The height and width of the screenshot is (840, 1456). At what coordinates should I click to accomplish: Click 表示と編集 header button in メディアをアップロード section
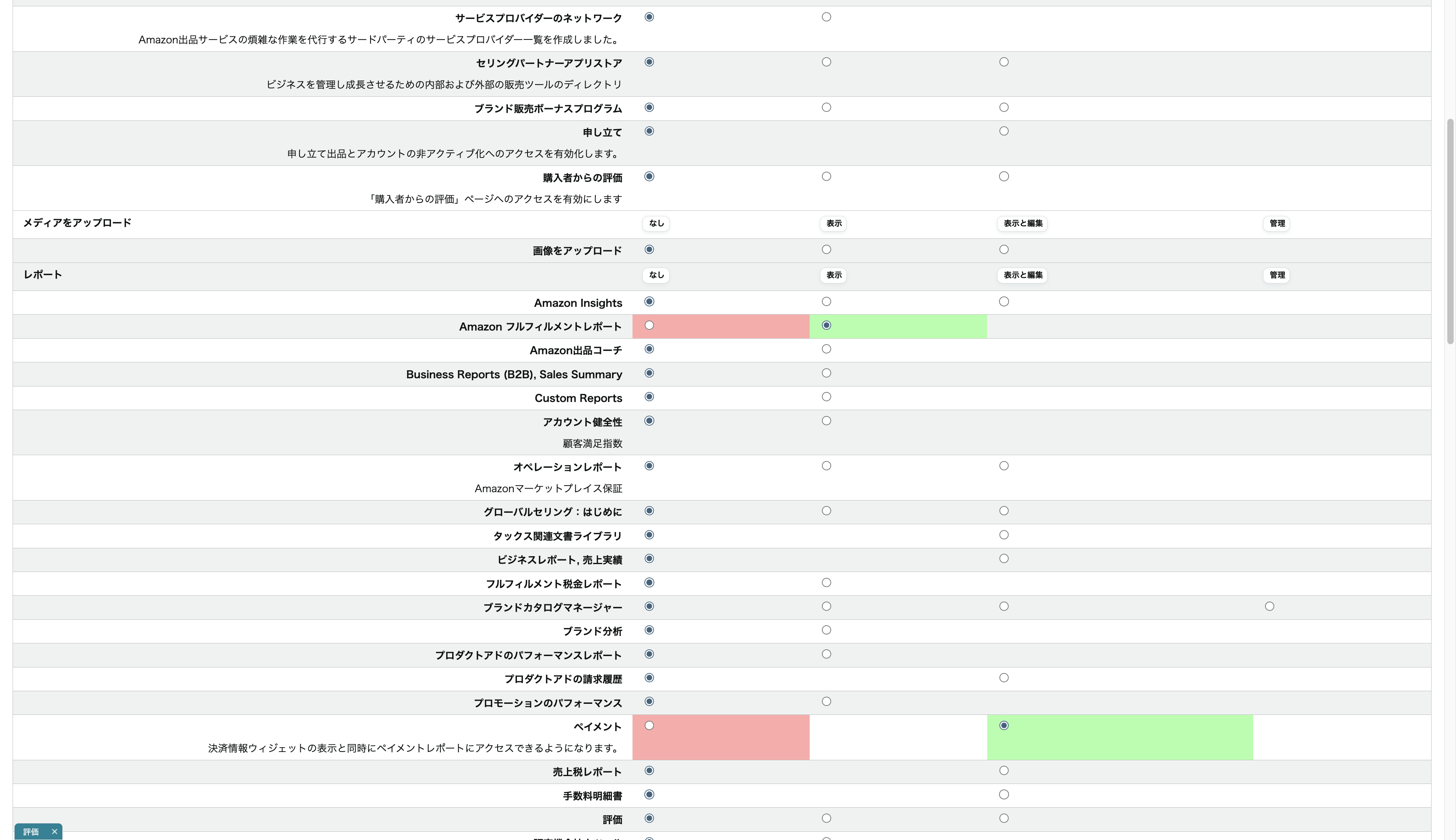(1023, 223)
